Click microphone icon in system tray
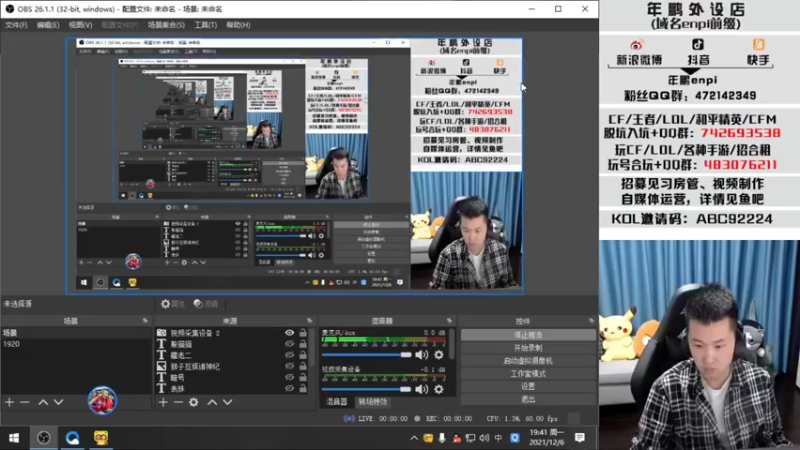The width and height of the screenshot is (800, 450). 442,438
